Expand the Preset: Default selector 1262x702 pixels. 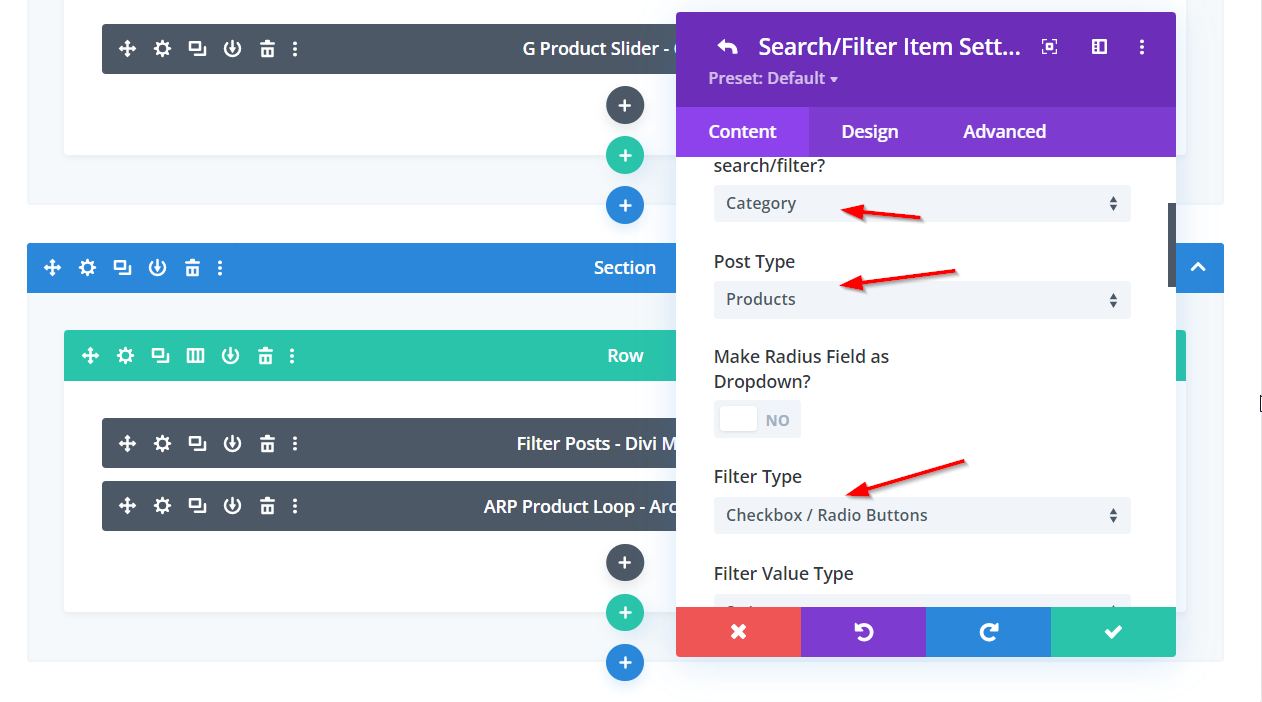tap(773, 78)
